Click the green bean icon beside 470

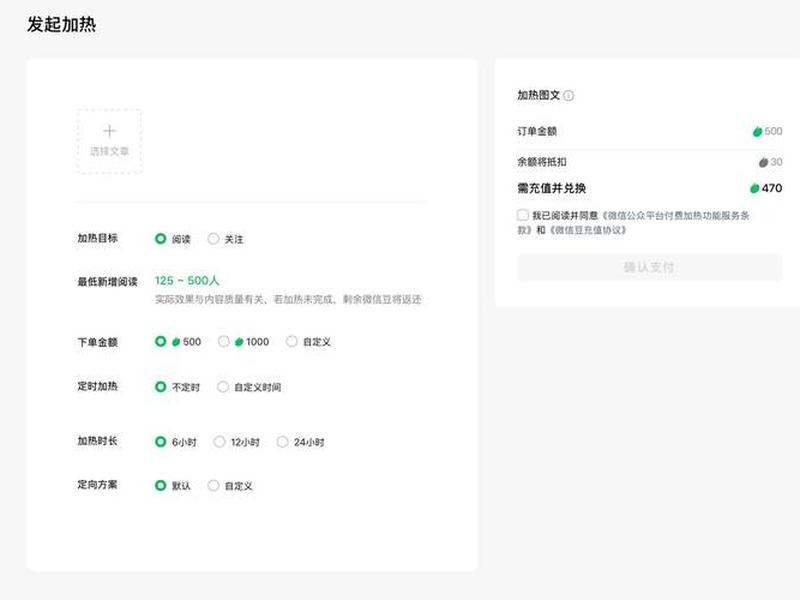pyautogui.click(x=755, y=188)
